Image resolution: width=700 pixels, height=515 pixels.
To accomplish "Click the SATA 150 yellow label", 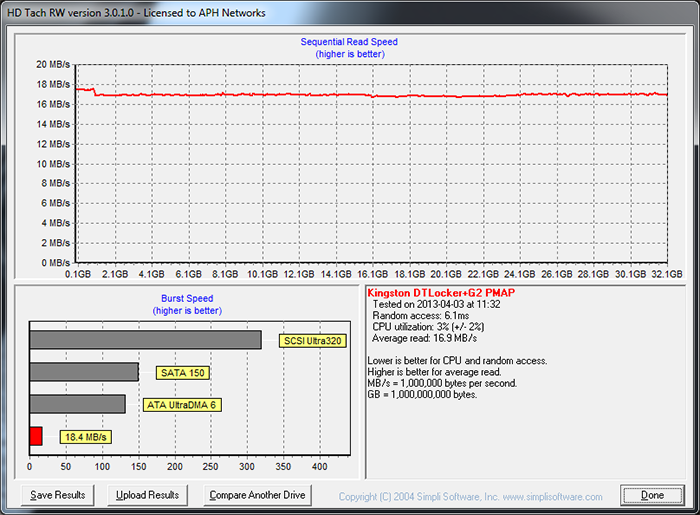I will coord(181,373).
